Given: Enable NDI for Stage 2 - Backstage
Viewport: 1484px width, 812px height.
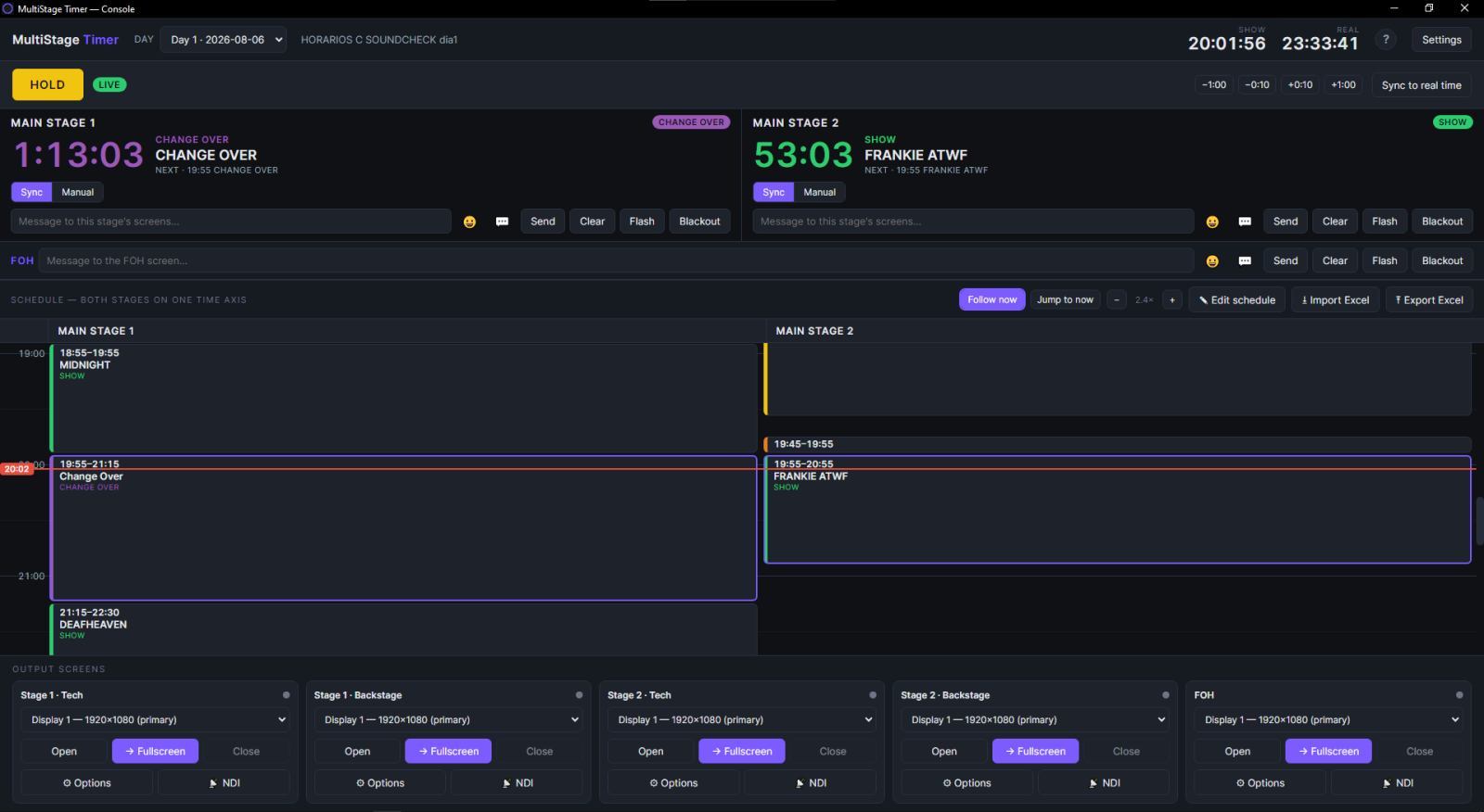Looking at the screenshot, I should [1104, 783].
